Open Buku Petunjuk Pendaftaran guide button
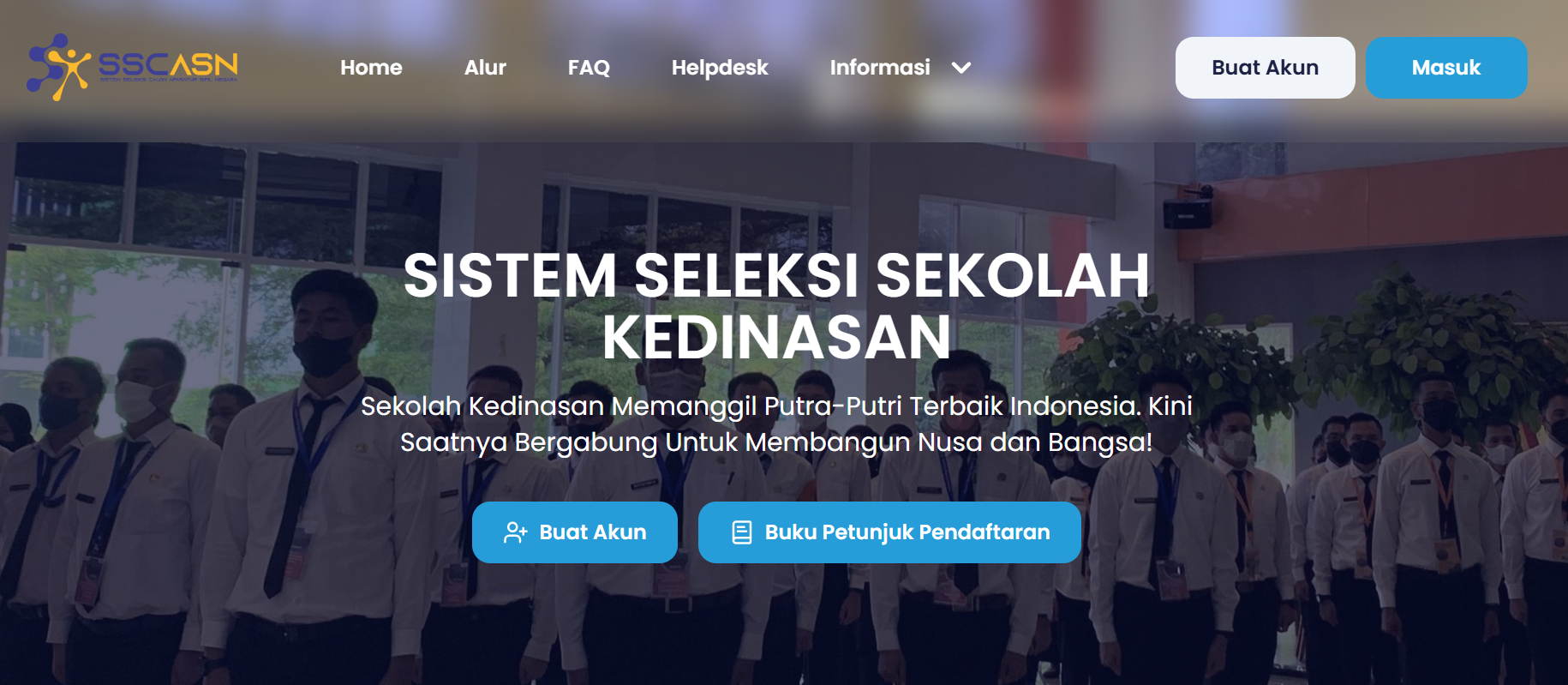This screenshot has width=1568, height=685. pos(889,532)
